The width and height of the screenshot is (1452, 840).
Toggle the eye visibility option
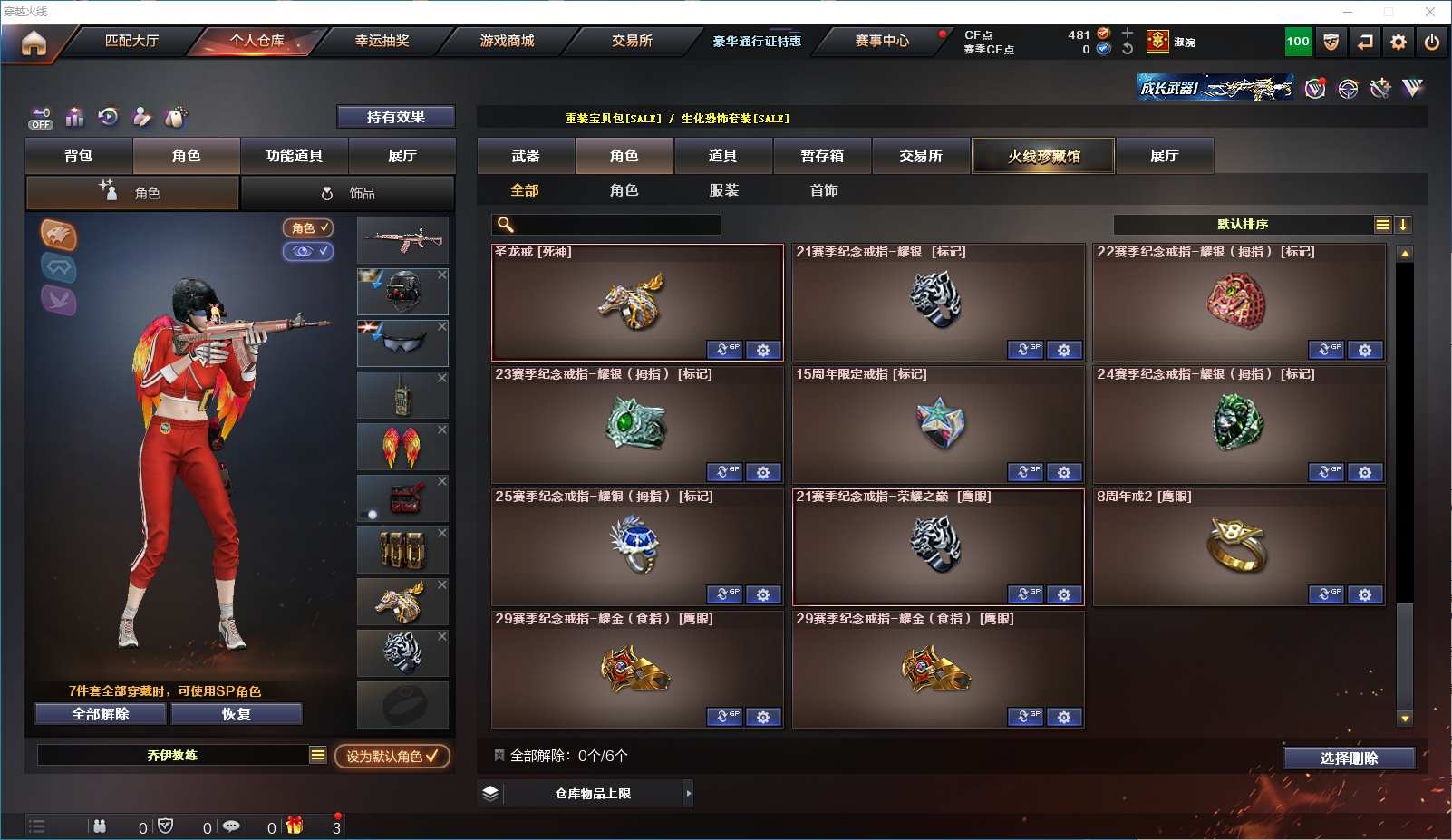(x=308, y=251)
